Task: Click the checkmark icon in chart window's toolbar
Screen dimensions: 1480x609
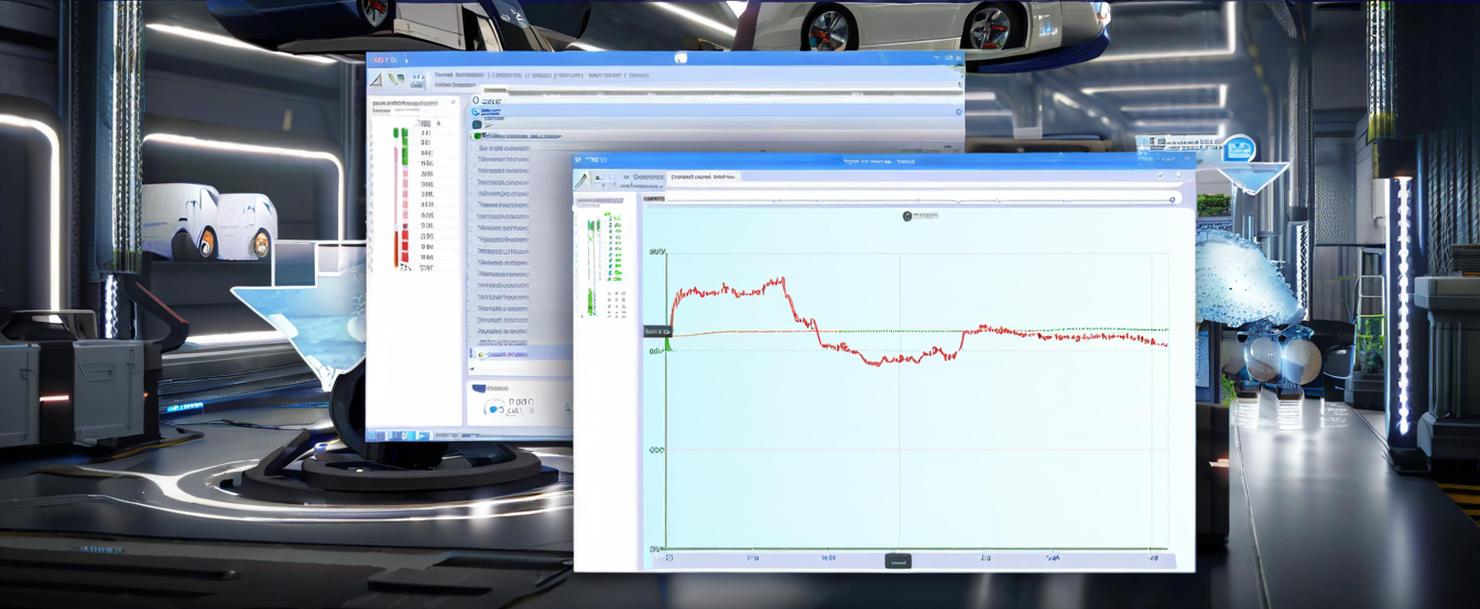Action: pyautogui.click(x=1160, y=176)
